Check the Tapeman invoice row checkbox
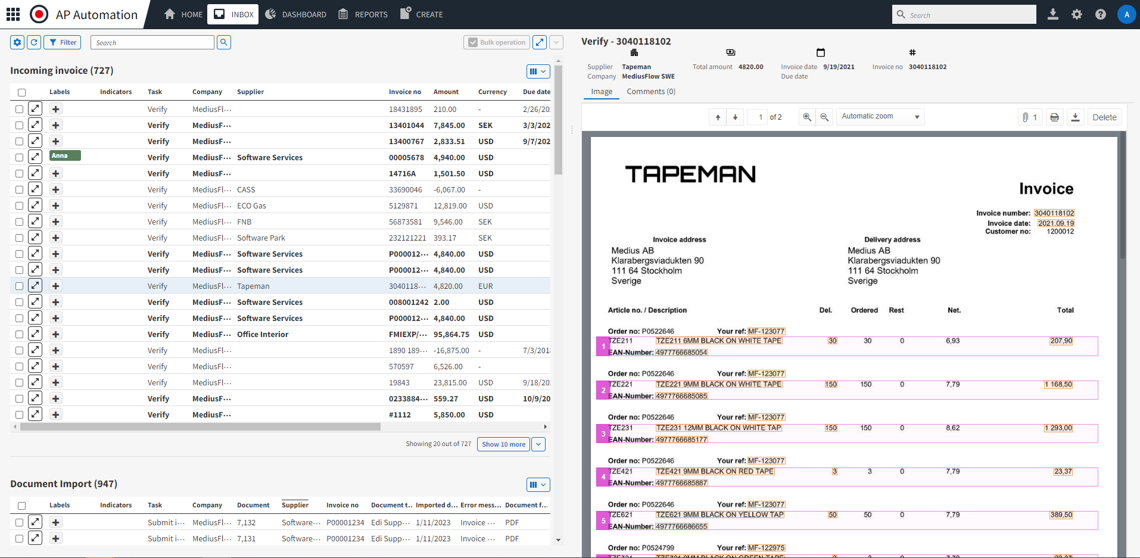The height and width of the screenshot is (558, 1140). [x=19, y=286]
